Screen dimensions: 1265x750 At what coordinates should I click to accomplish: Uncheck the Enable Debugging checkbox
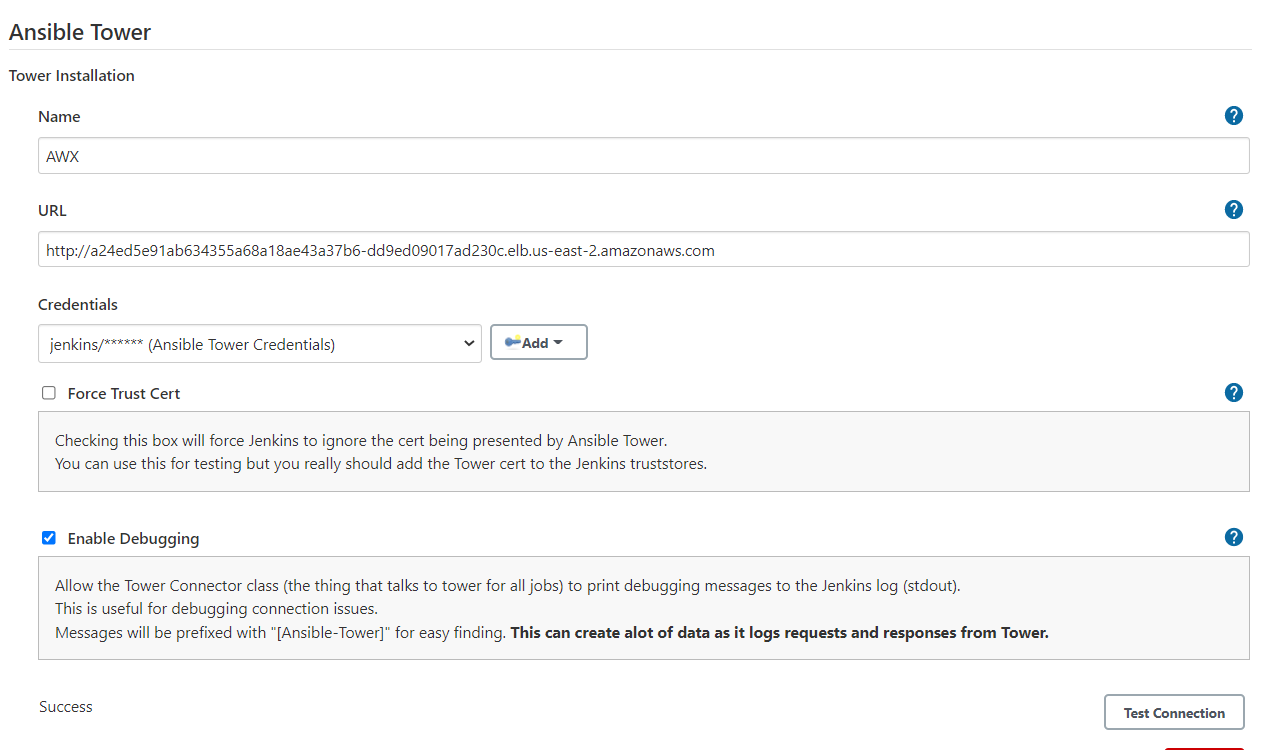(x=48, y=538)
